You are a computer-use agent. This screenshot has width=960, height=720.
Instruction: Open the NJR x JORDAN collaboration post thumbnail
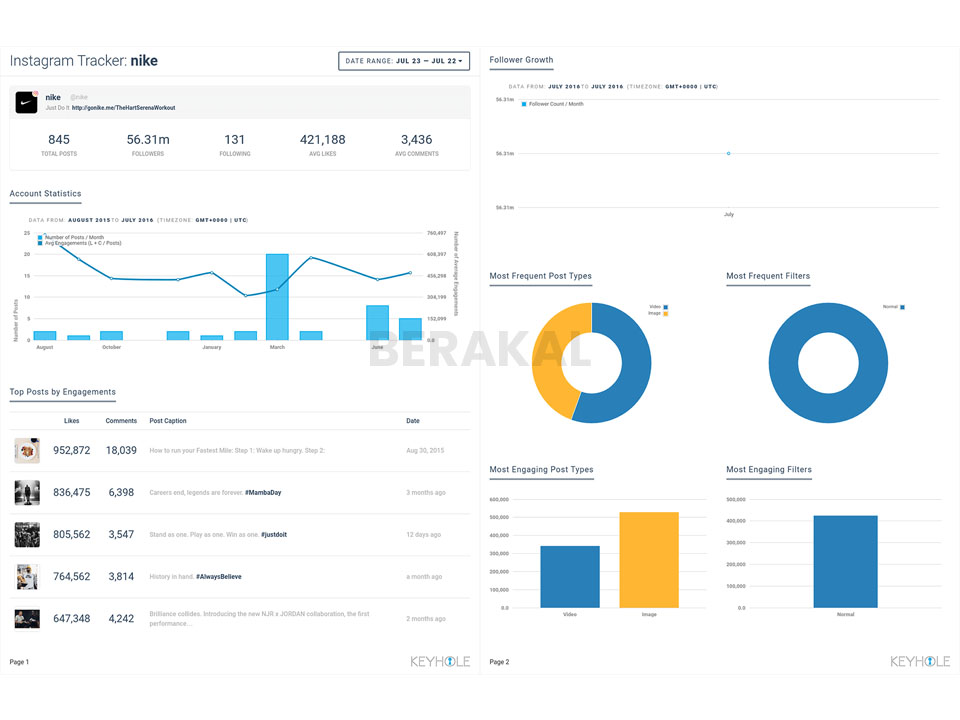(x=27, y=618)
